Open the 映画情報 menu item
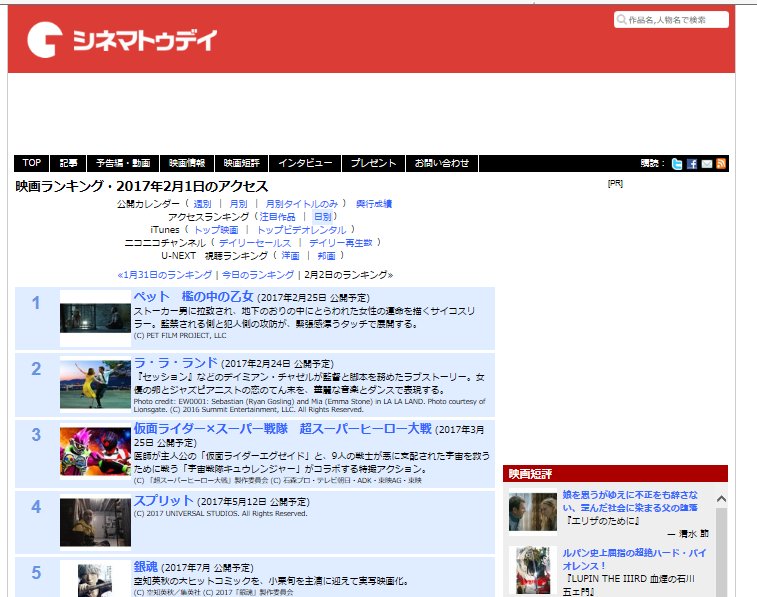757x597 pixels. click(187, 163)
